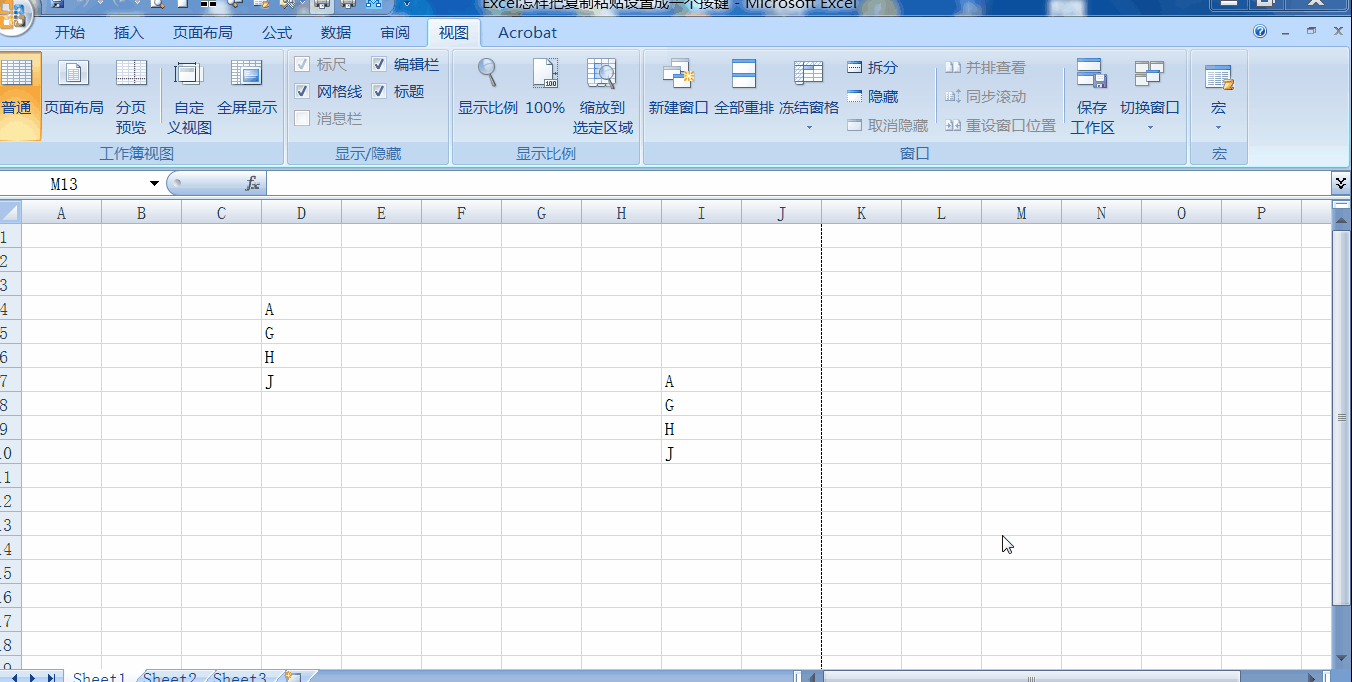1352x682 pixels.
Task: Click the select-all corner of the grid
Action: [10, 212]
